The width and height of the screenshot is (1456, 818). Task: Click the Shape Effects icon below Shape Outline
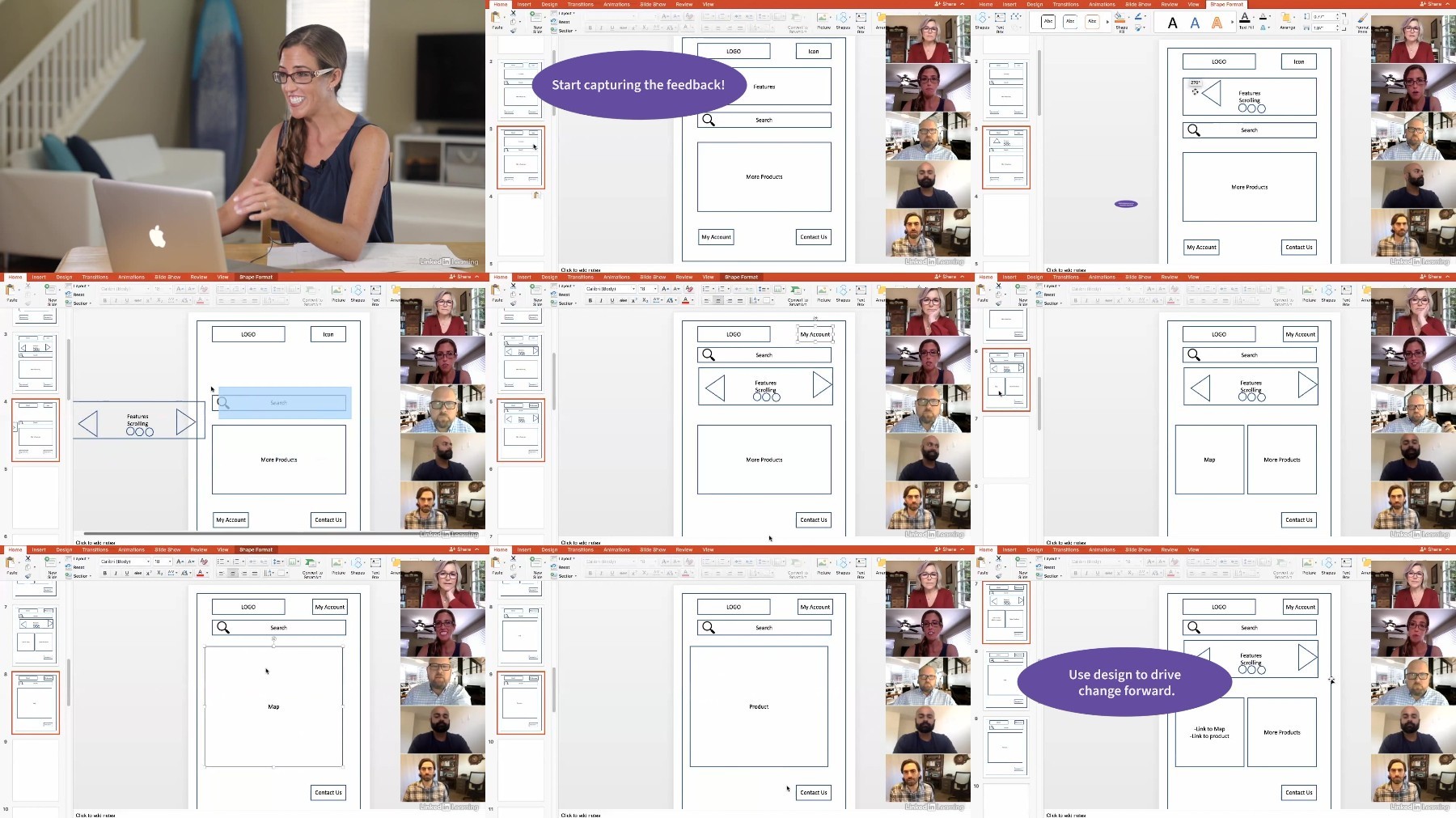1138,28
